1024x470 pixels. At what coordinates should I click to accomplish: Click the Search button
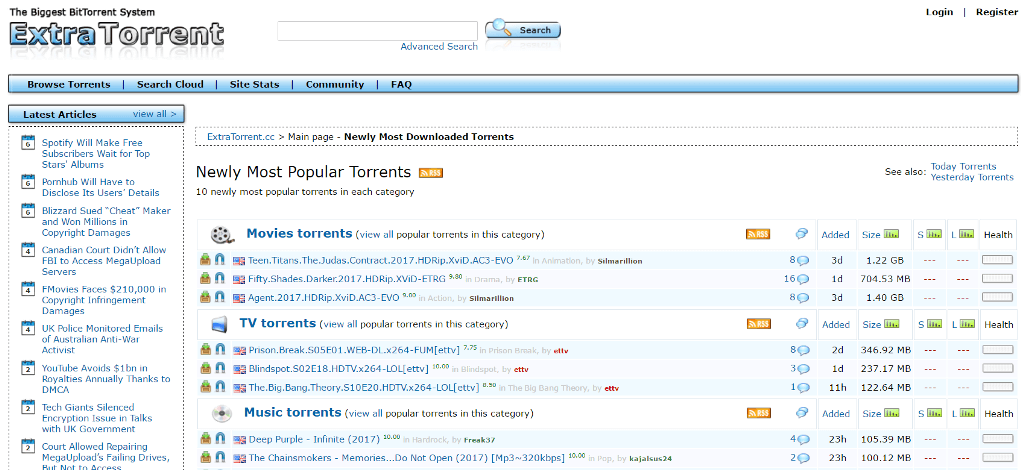click(x=523, y=29)
